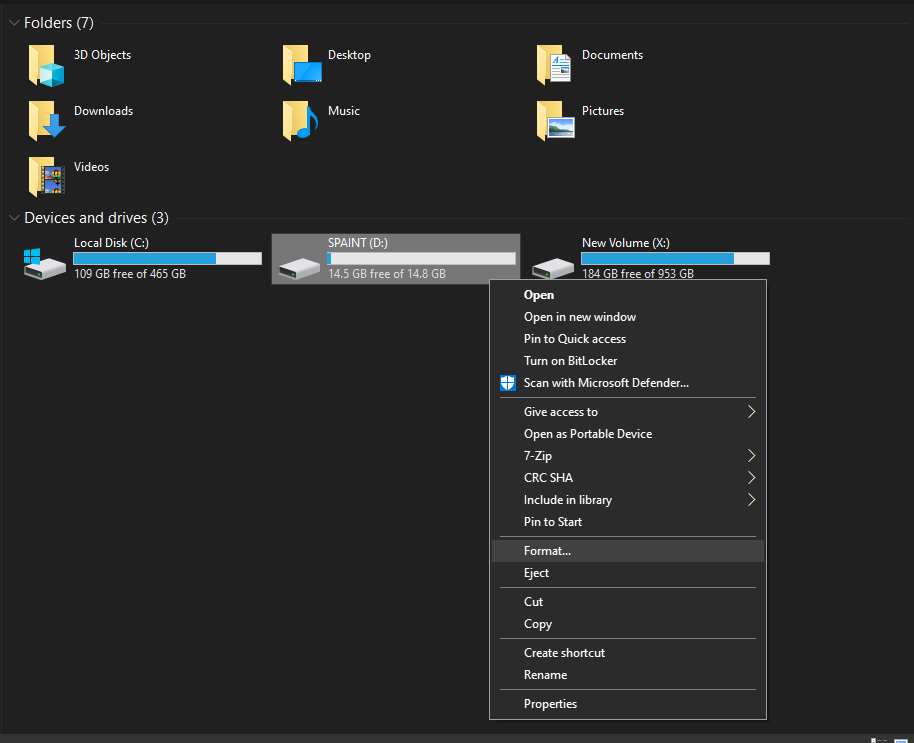Click the Documents folder label
The height and width of the screenshot is (743, 914).
click(x=612, y=55)
